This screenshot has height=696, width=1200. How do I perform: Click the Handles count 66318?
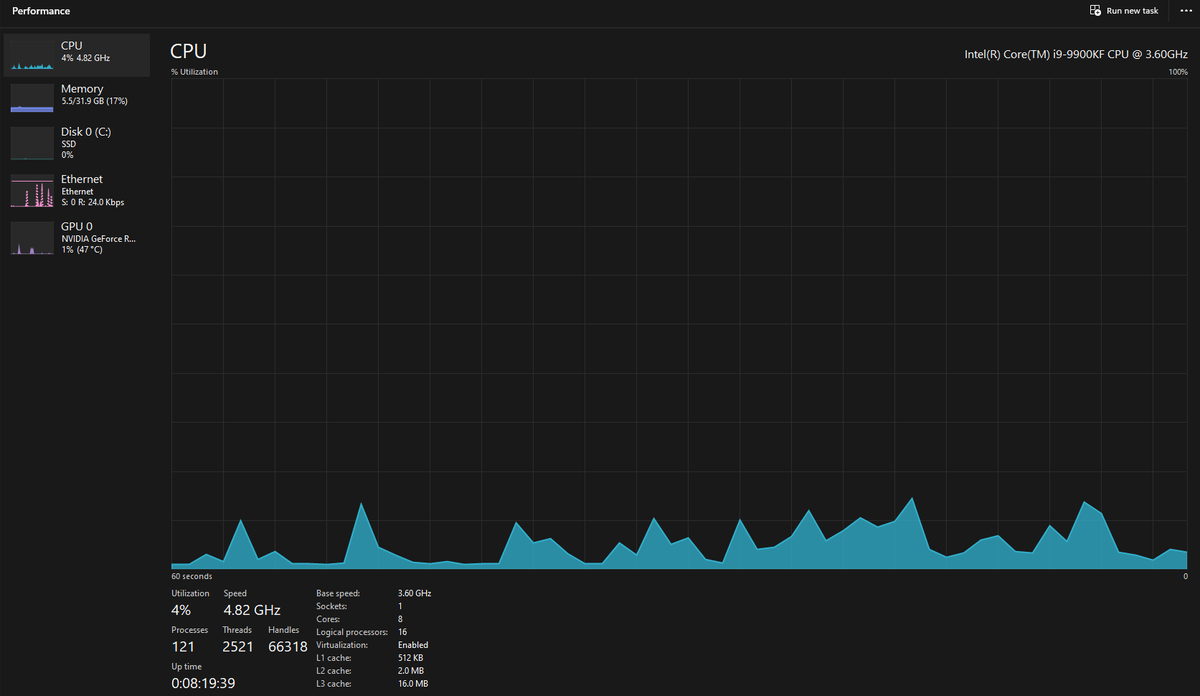click(x=288, y=647)
